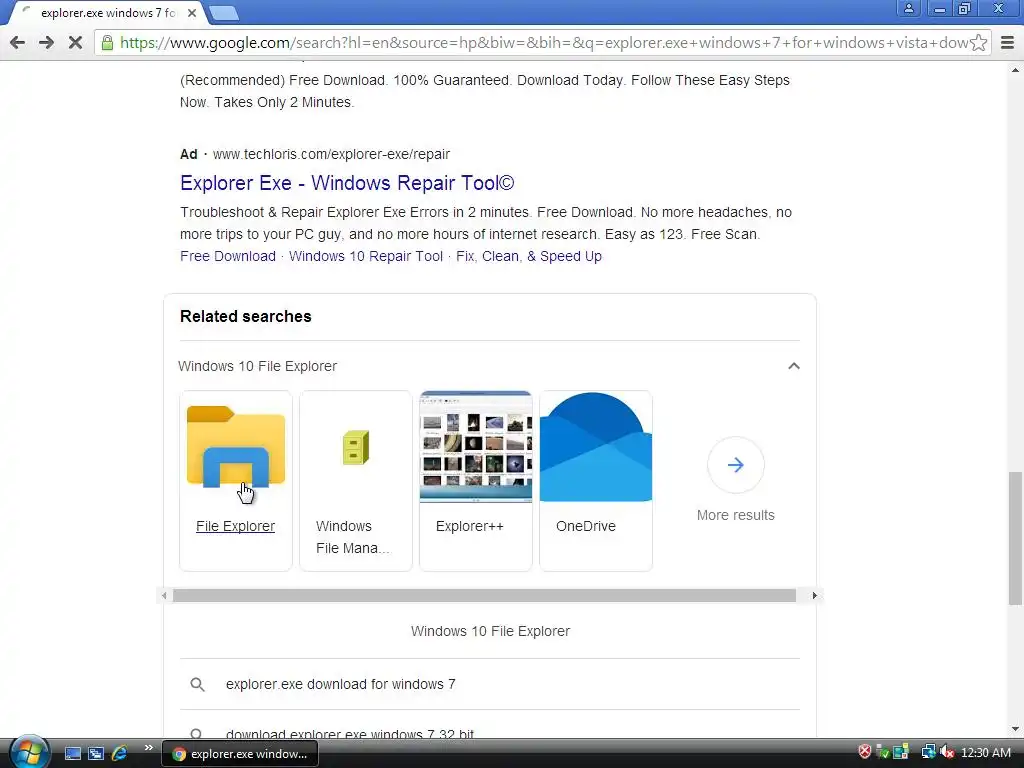Click the 12:30 AM system clock
The width and height of the screenshot is (1024, 768).
985,753
